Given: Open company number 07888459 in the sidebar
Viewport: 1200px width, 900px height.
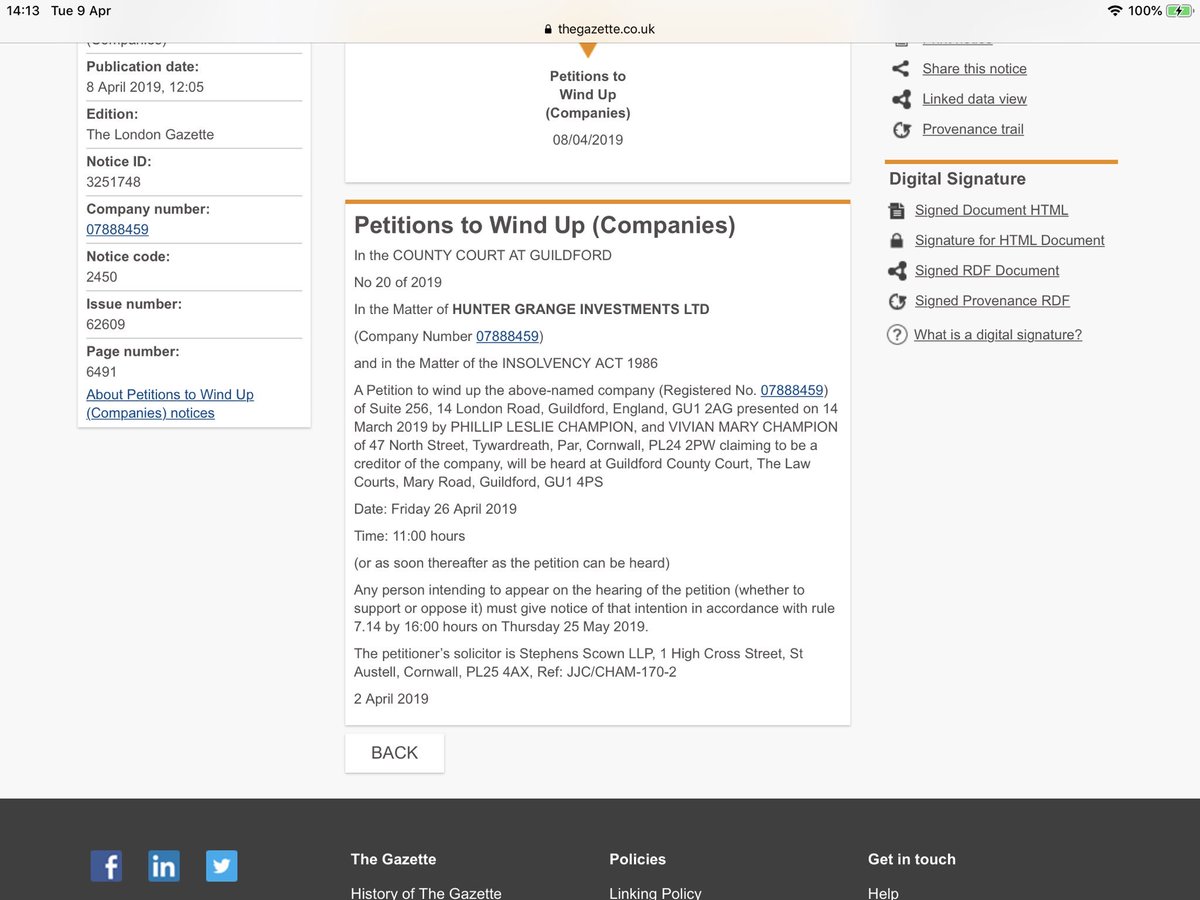Looking at the screenshot, I should pos(117,229).
